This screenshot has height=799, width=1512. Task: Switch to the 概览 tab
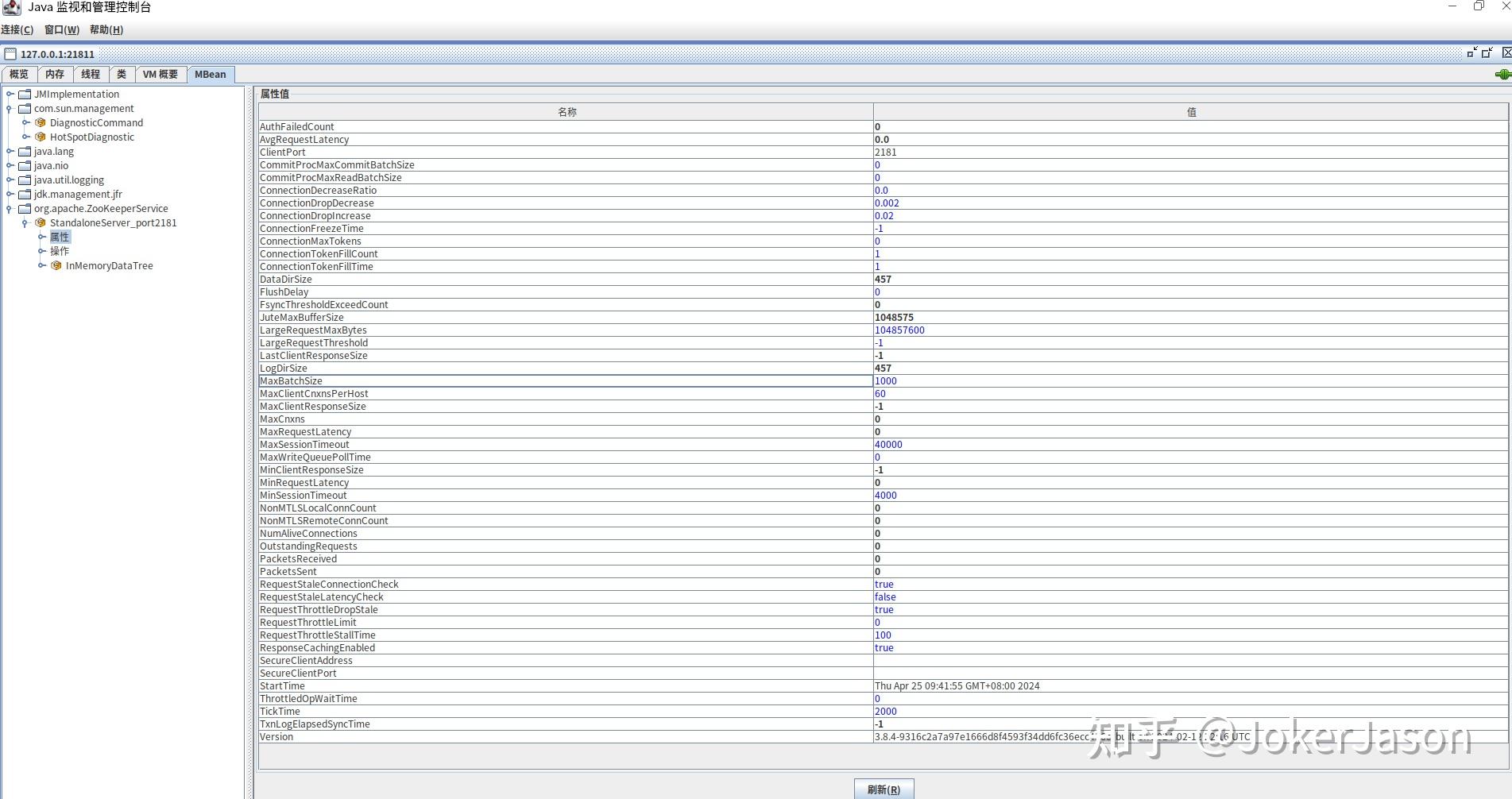(19, 74)
